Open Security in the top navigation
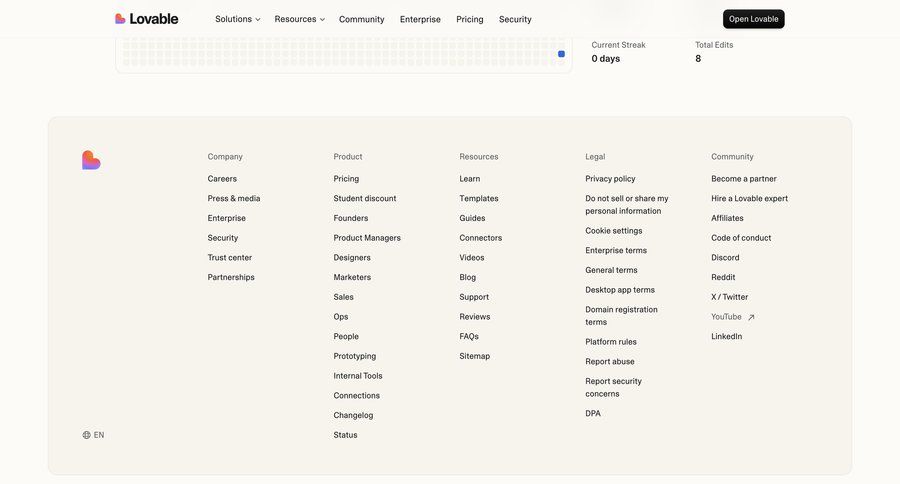Image resolution: width=900 pixels, height=484 pixels. click(515, 19)
